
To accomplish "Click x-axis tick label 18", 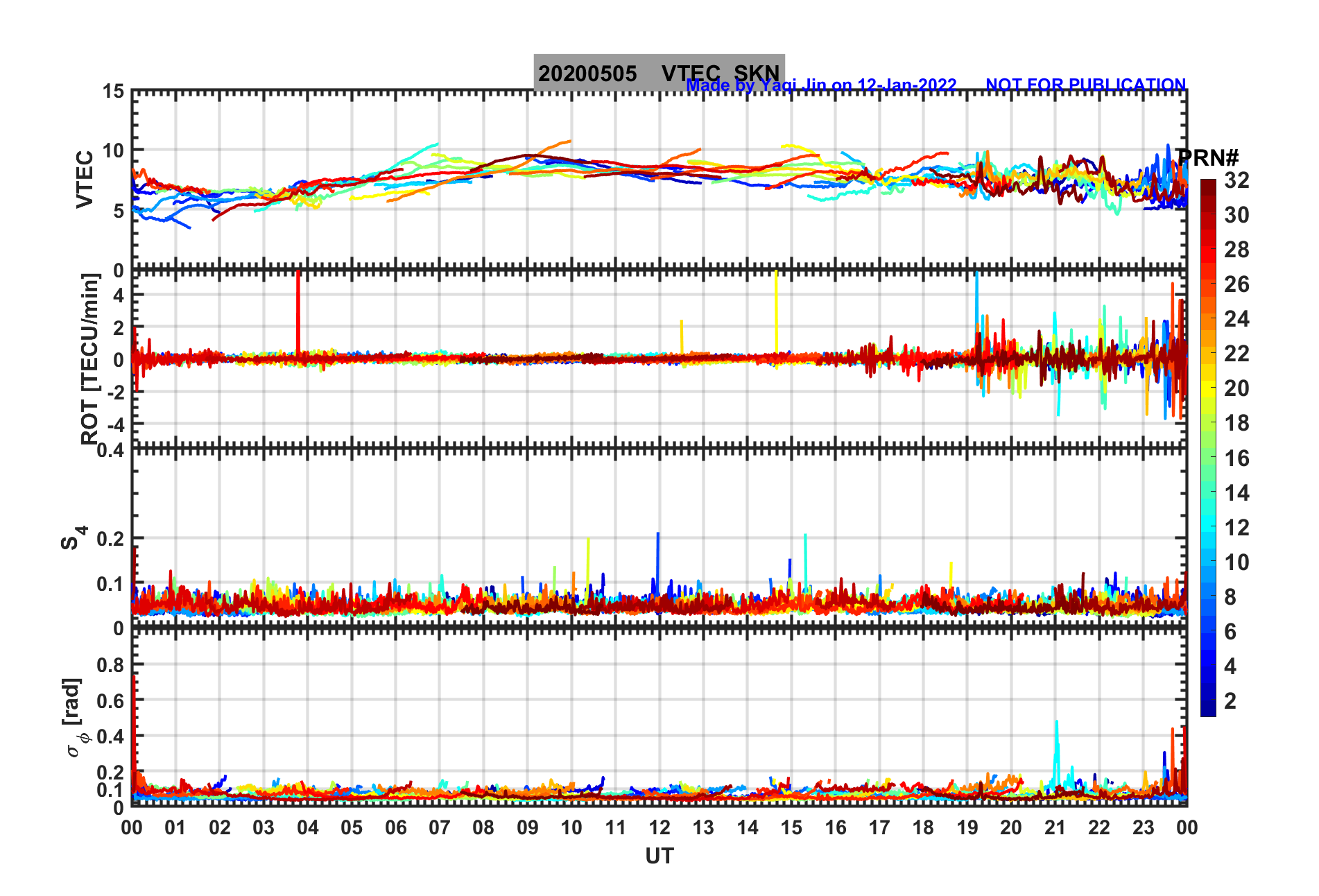I will [x=923, y=827].
